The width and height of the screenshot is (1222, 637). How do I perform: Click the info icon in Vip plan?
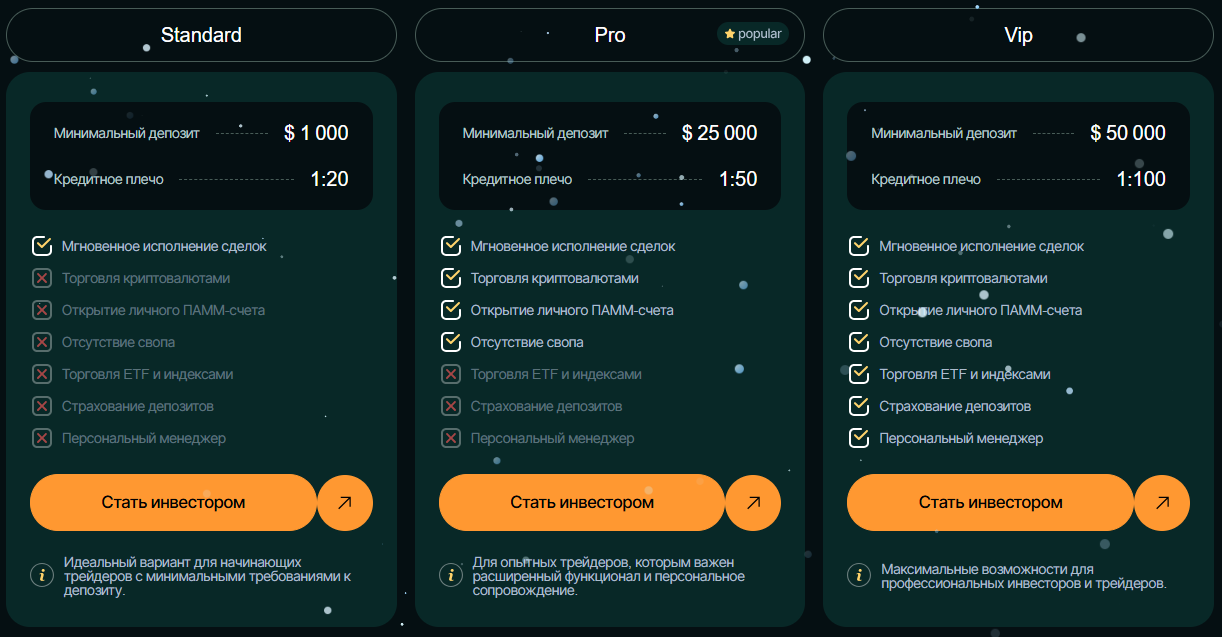858,575
